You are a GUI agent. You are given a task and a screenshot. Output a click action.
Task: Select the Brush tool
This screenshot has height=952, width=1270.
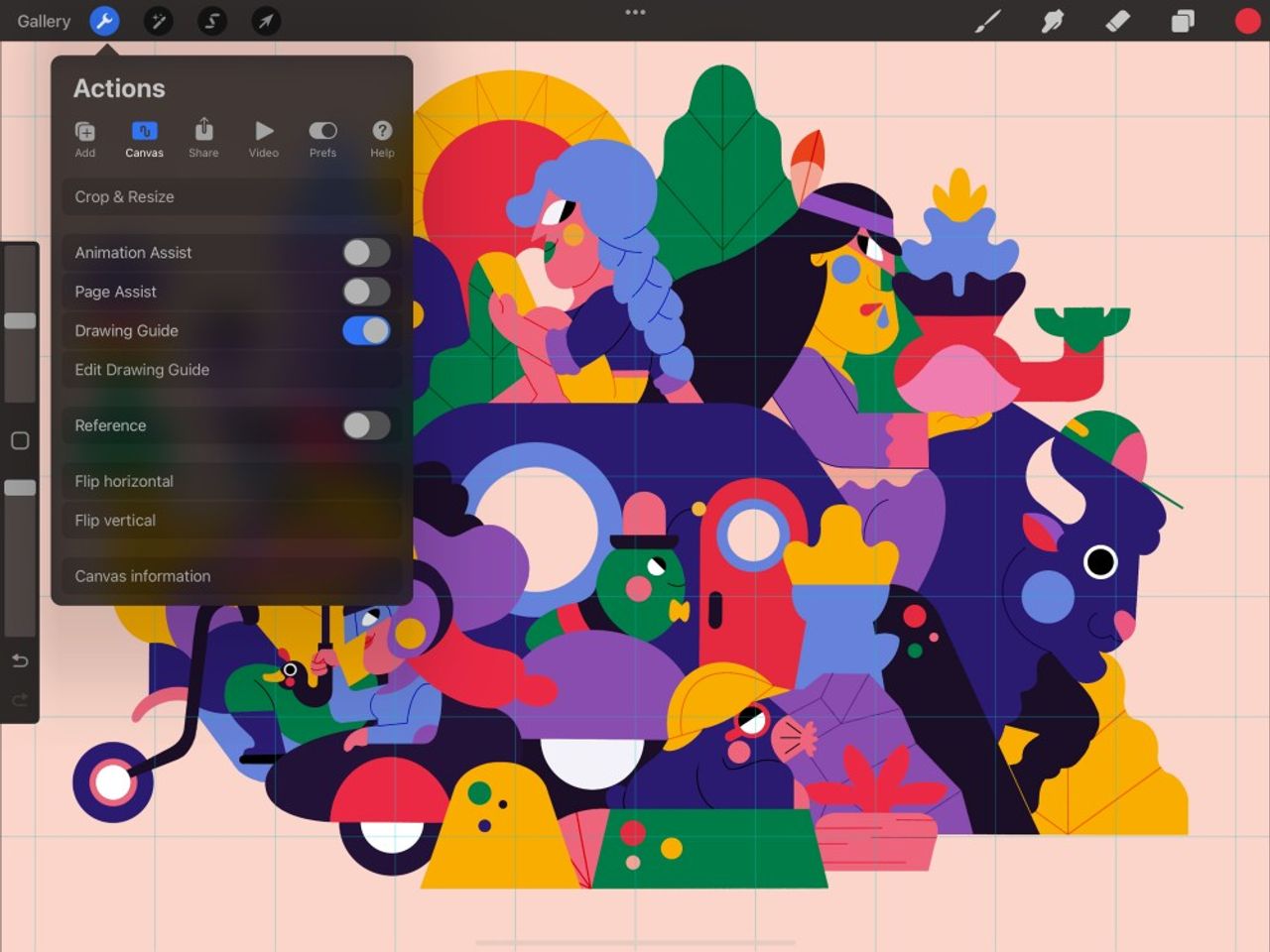click(x=987, y=20)
